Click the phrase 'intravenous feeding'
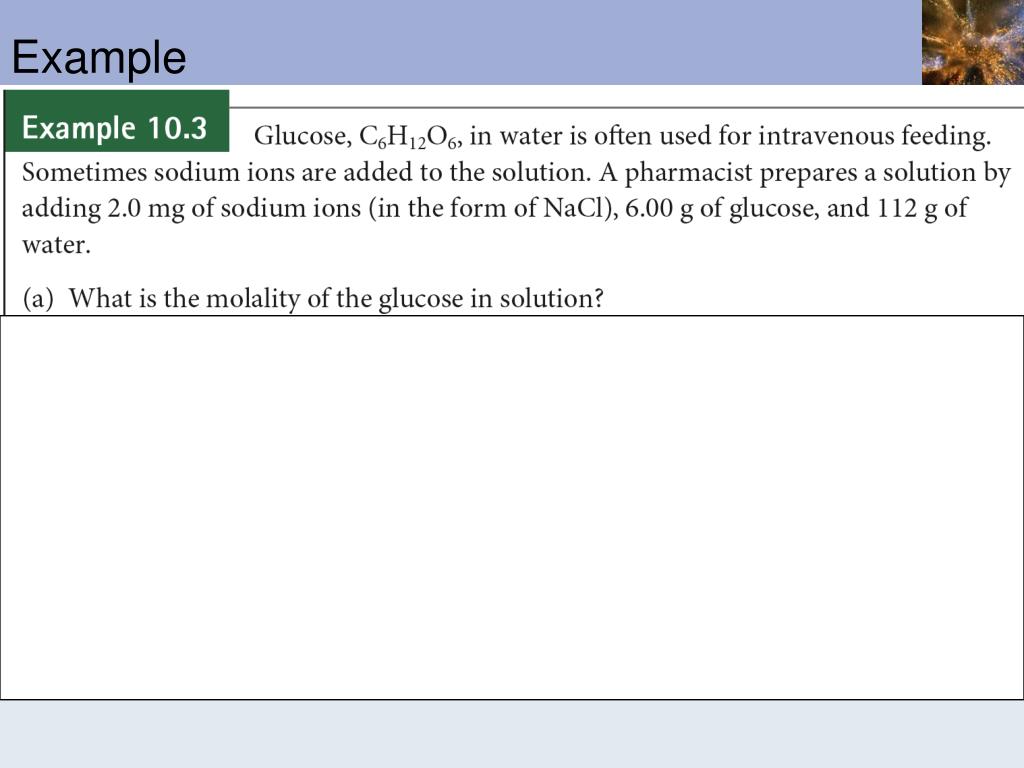1024x768 pixels. point(874,136)
